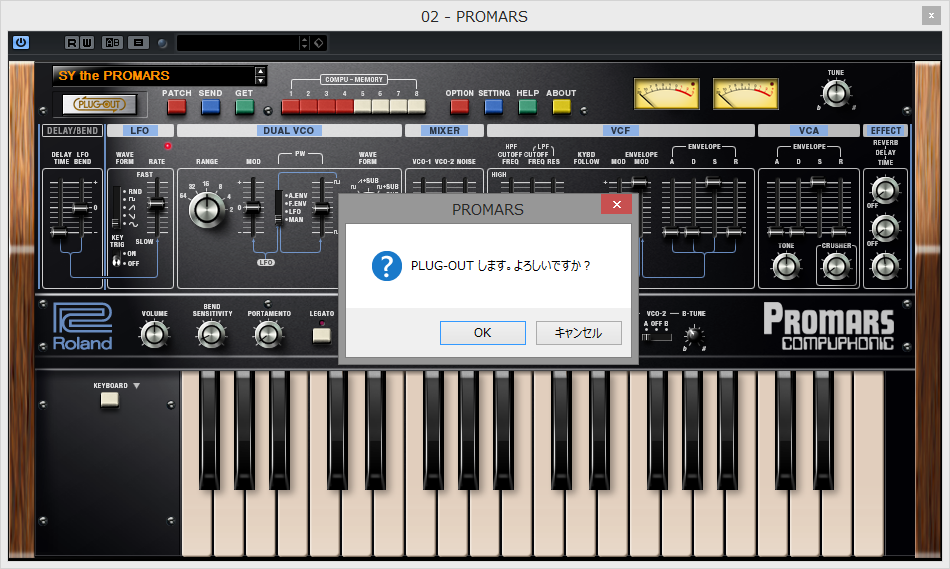The width and height of the screenshot is (950, 569).
Task: Click the TUNE knob
Action: click(836, 93)
